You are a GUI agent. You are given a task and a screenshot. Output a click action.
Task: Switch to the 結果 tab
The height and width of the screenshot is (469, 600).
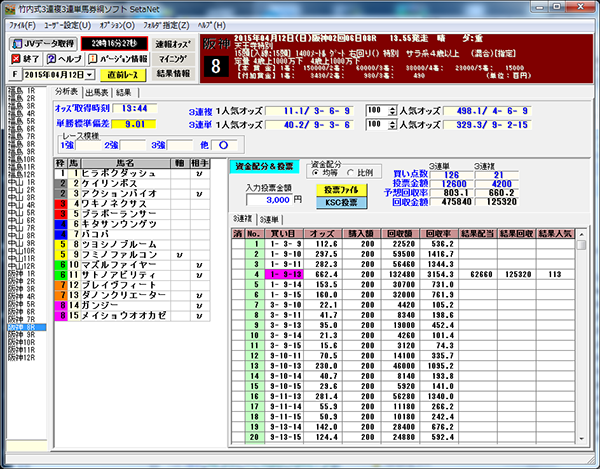pyautogui.click(x=124, y=93)
